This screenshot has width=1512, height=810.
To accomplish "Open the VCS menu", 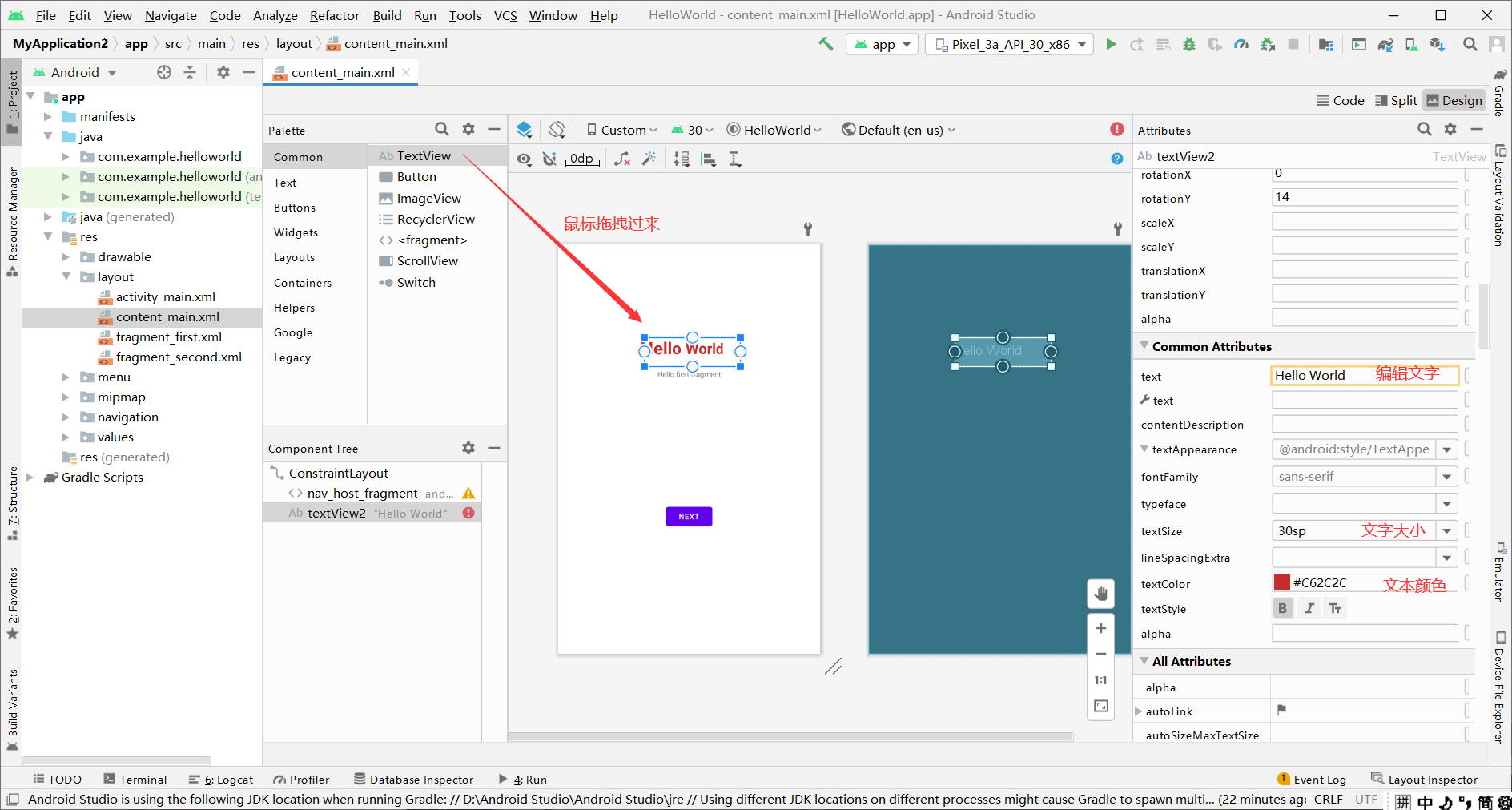I will point(505,15).
